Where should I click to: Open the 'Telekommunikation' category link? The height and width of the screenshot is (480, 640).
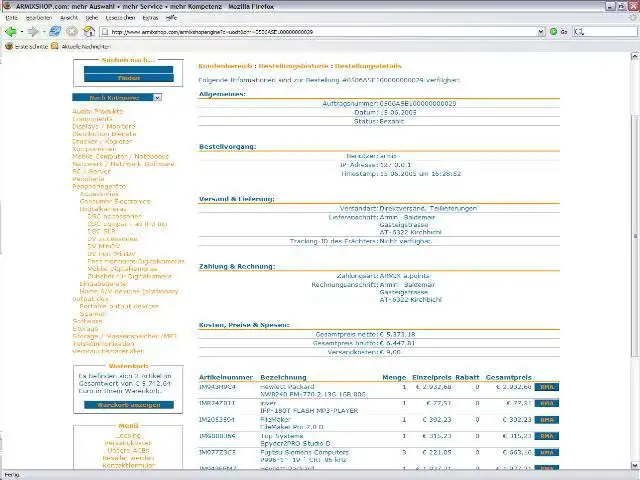tap(103, 344)
